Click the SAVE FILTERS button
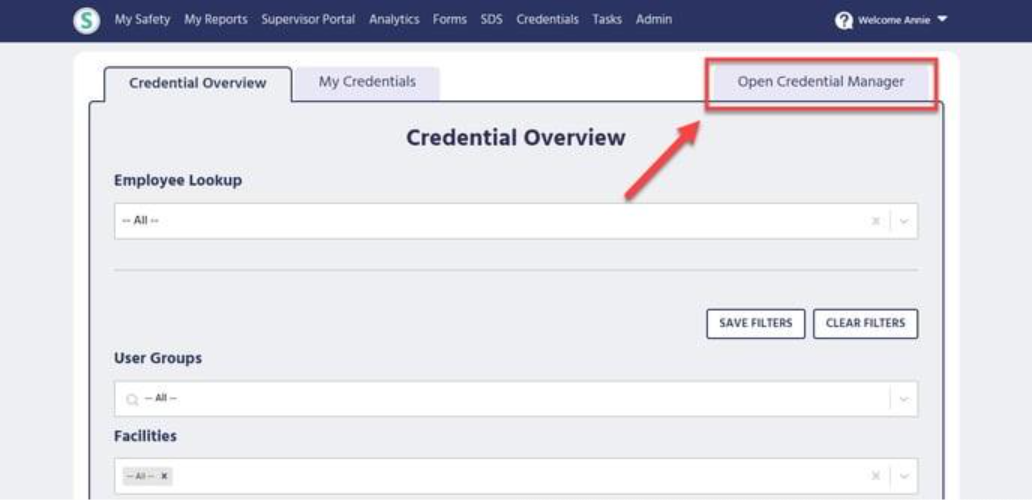1032x501 pixels. coord(756,324)
